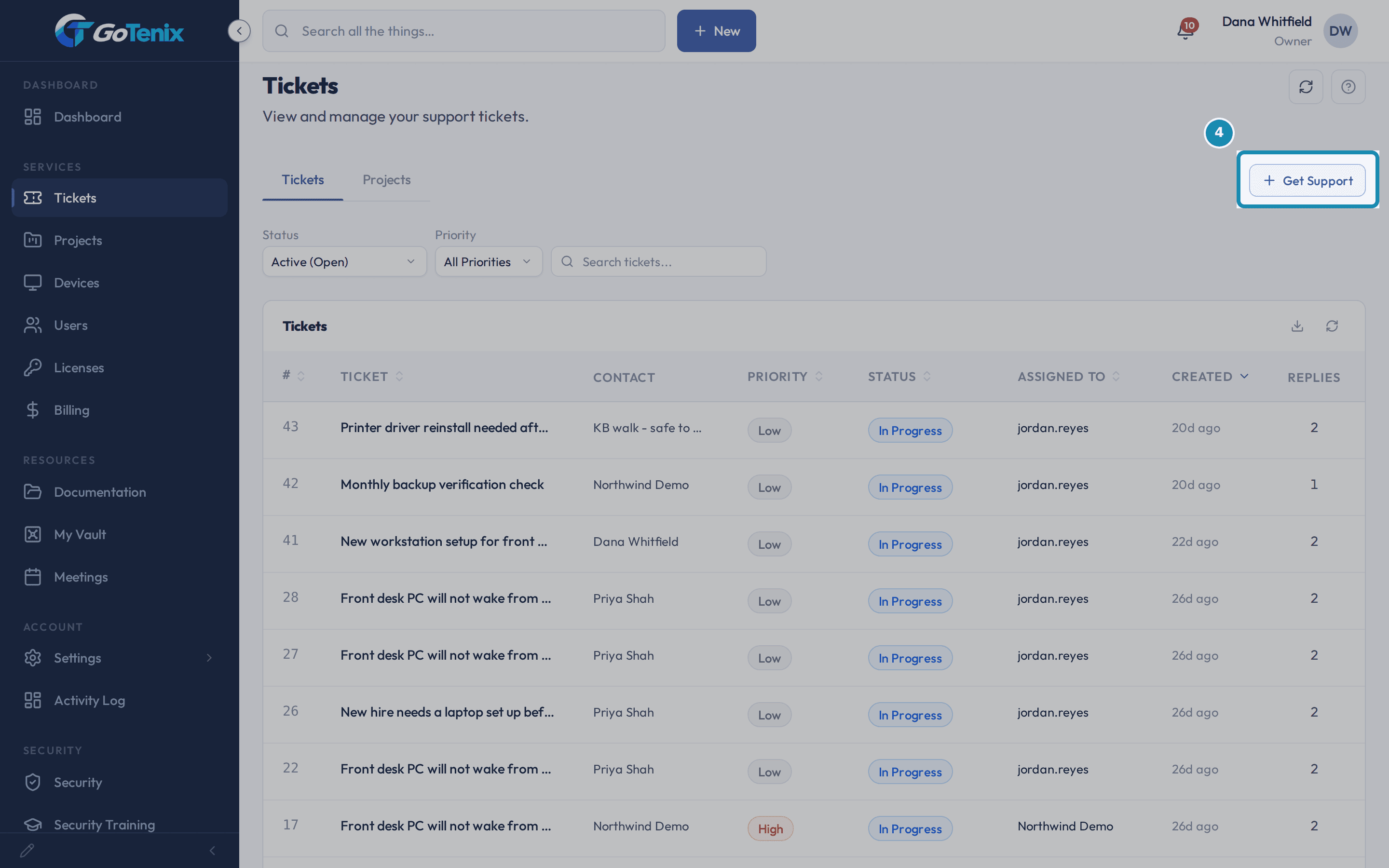Image resolution: width=1389 pixels, height=868 pixels.
Task: Refresh the page with header refresh icon
Action: 1306,87
